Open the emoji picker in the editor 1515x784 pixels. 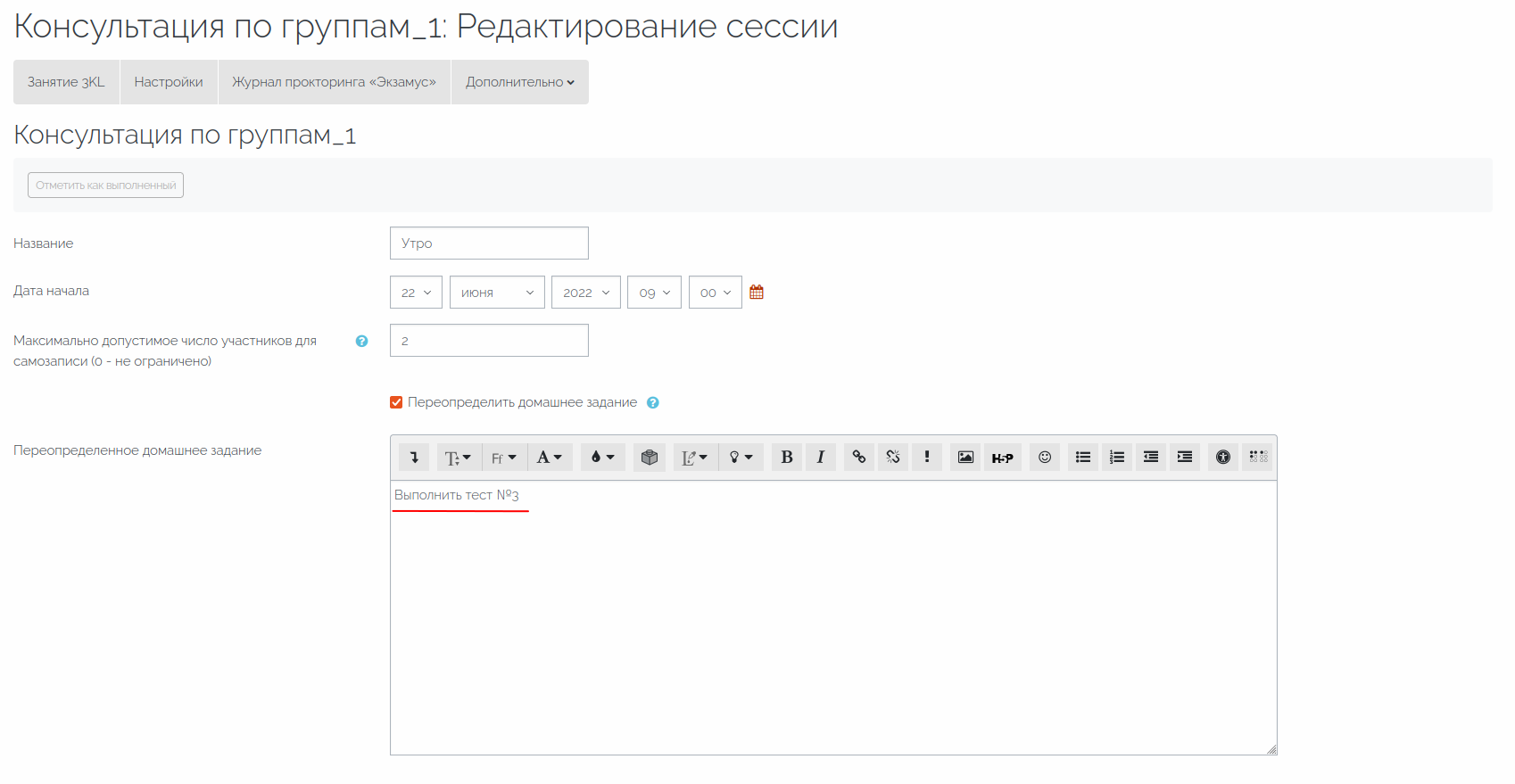pyautogui.click(x=1044, y=458)
